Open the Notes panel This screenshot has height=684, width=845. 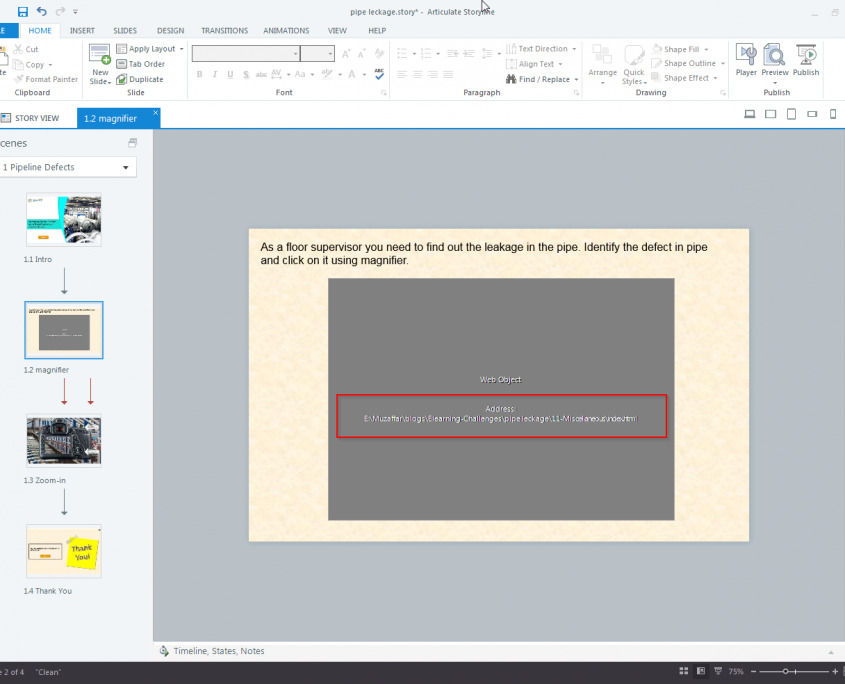tap(252, 651)
